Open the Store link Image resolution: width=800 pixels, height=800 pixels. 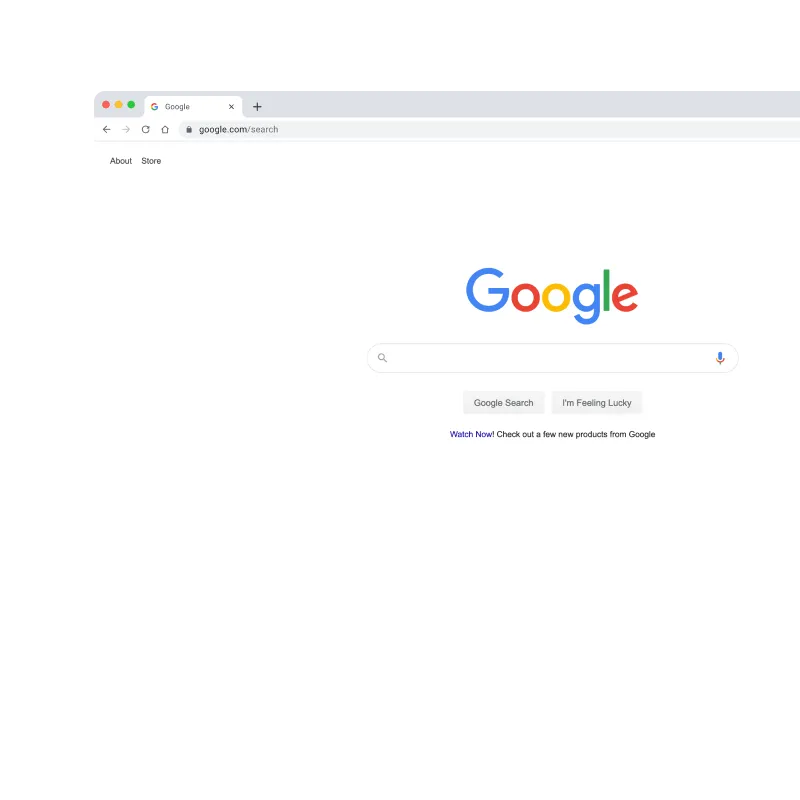(151, 161)
